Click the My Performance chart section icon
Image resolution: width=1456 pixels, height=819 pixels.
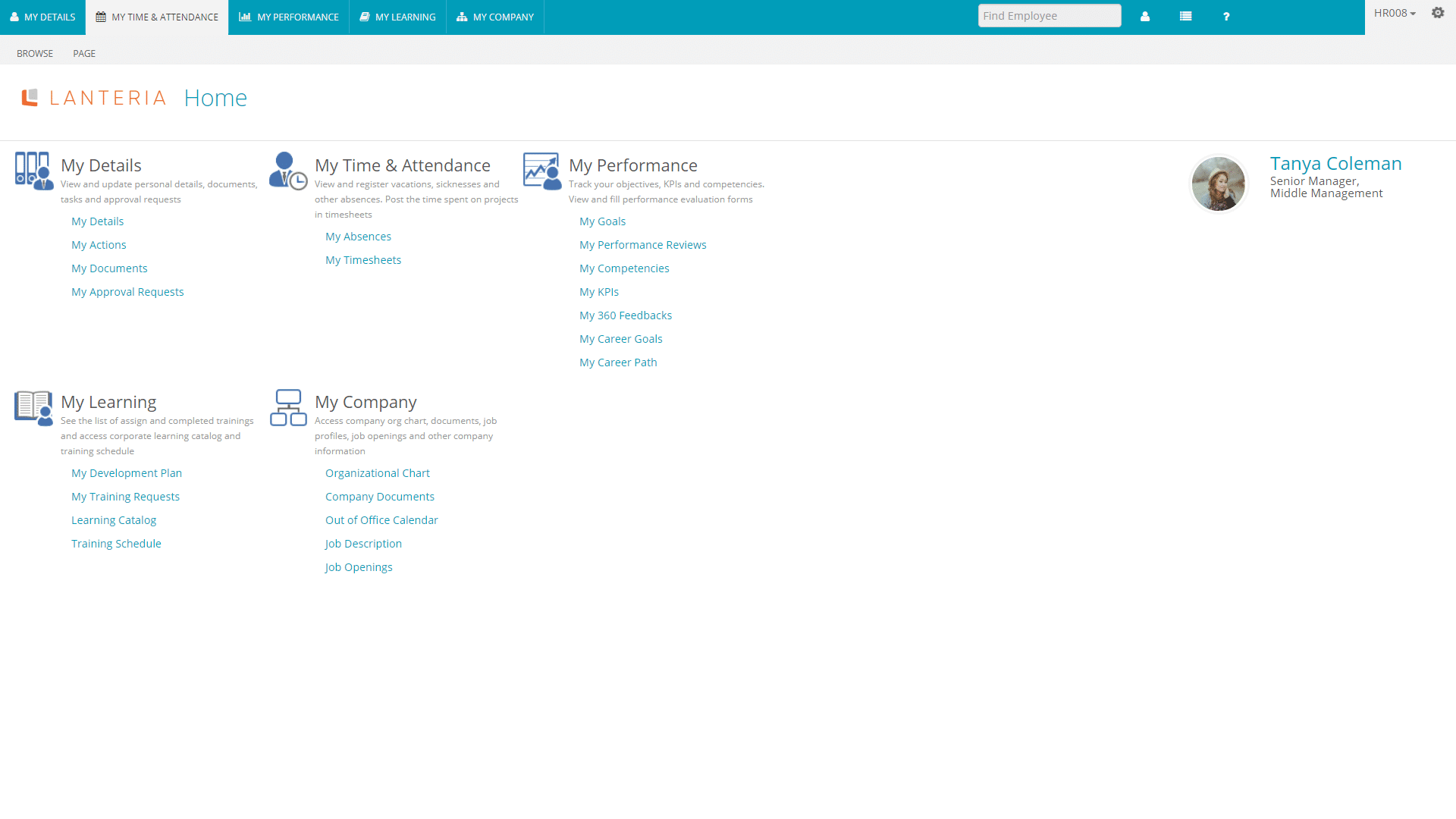(x=542, y=171)
